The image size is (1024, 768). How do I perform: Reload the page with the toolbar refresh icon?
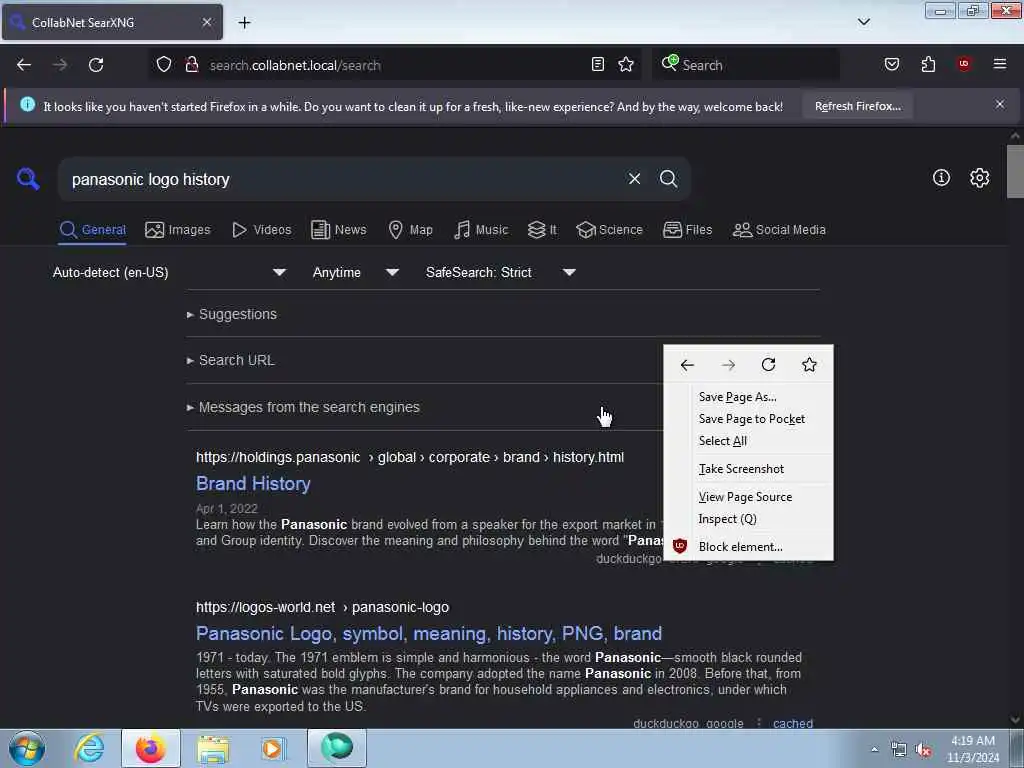[x=96, y=65]
